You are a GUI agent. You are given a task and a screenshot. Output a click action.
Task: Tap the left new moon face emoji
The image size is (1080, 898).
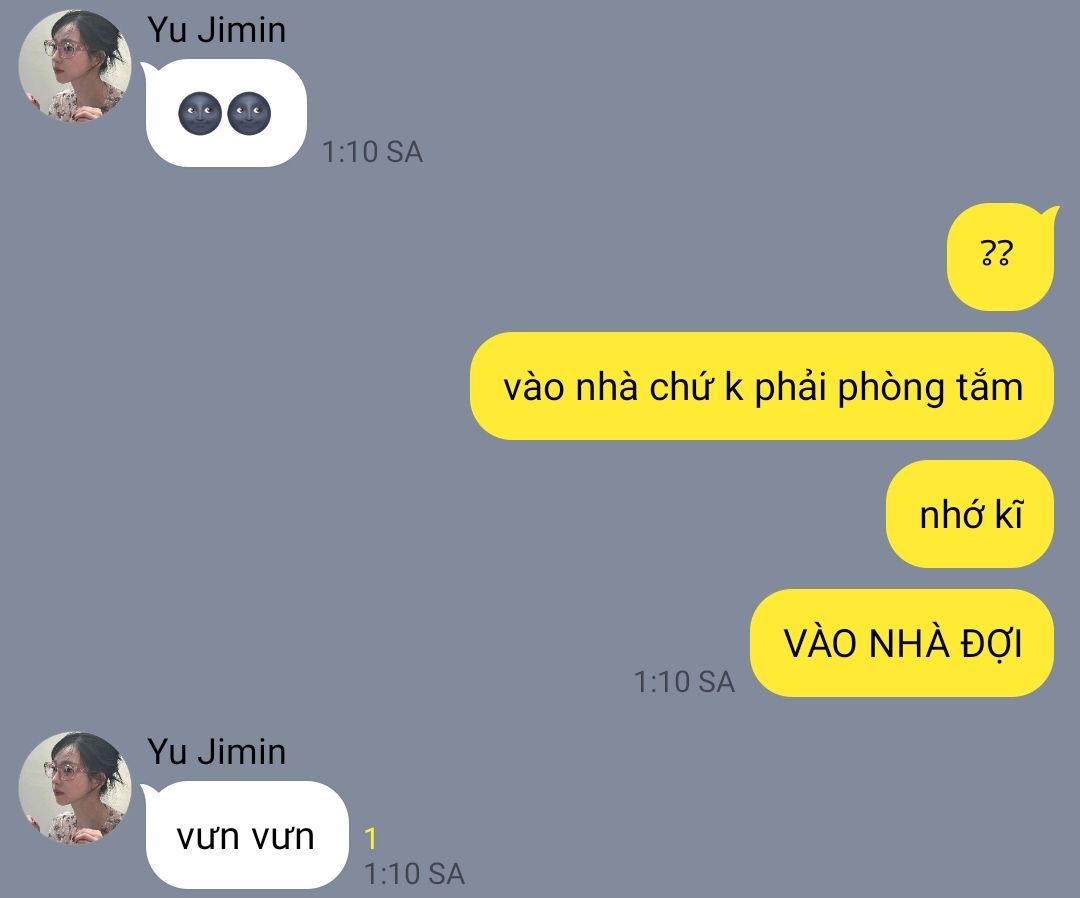click(200, 114)
